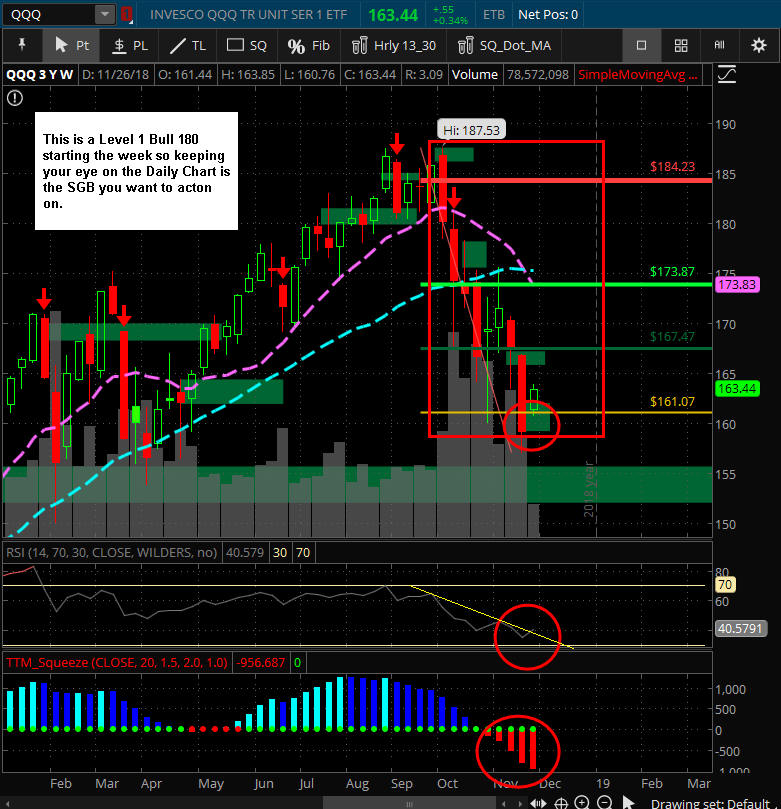Click Net Pos: 0 in the header

click(x=548, y=14)
